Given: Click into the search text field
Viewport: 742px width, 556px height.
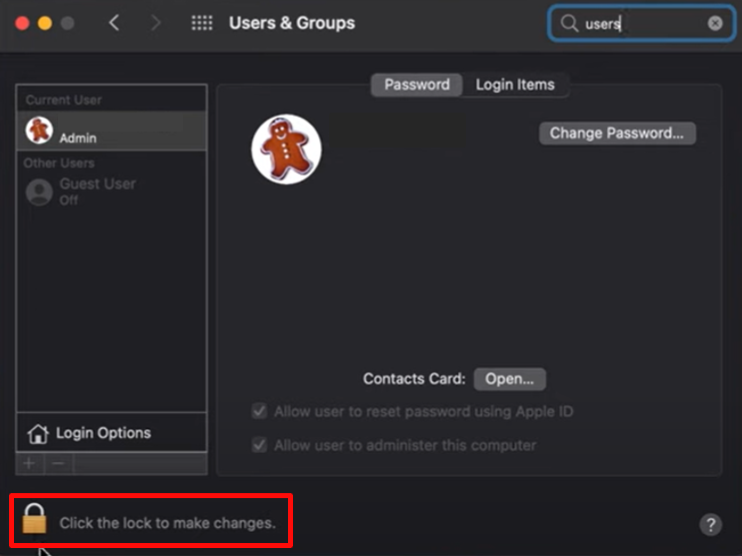Looking at the screenshot, I should pos(640,23).
